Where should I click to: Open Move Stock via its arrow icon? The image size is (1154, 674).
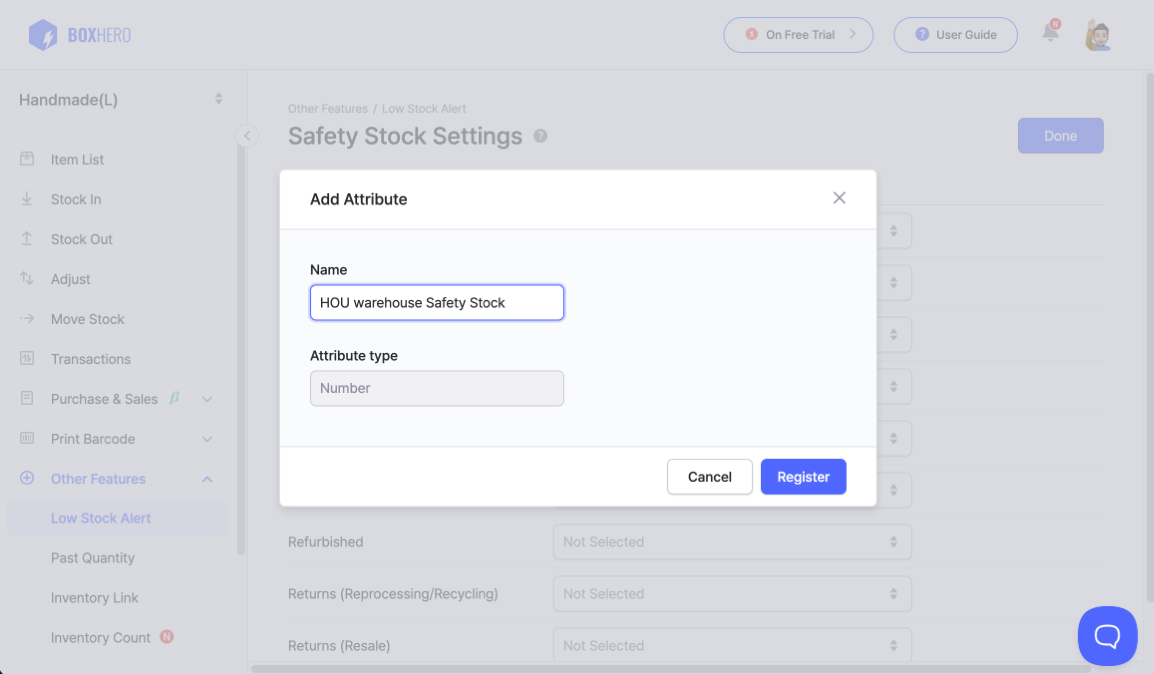(x=26, y=319)
